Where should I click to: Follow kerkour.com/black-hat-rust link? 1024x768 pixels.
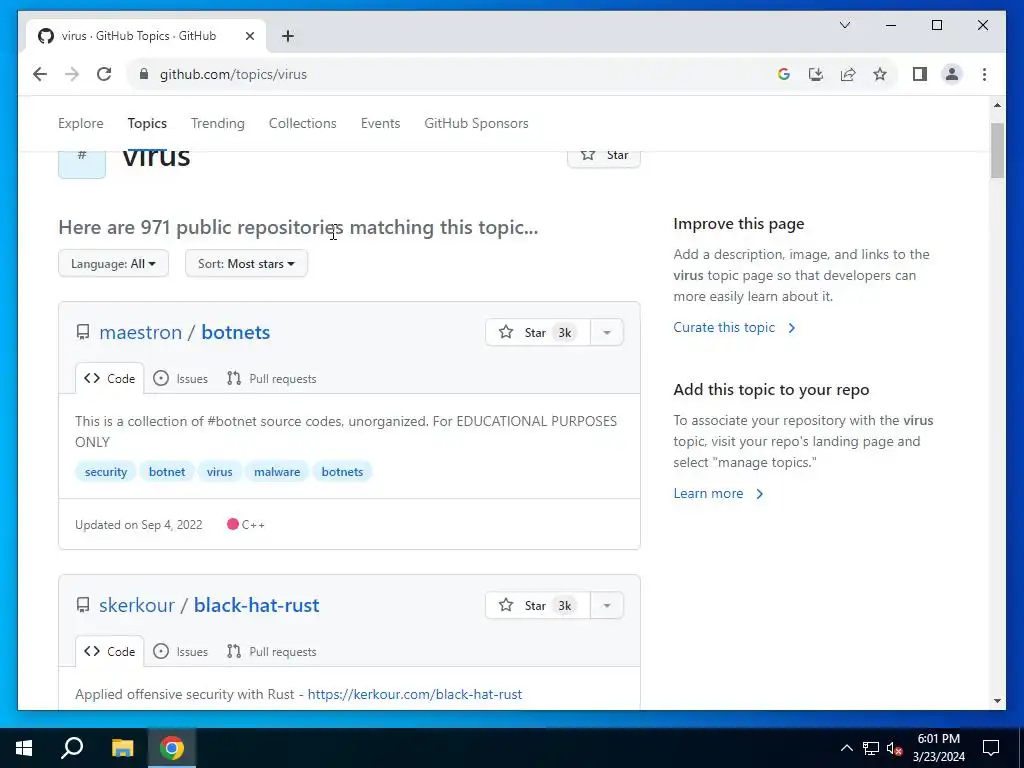(x=415, y=694)
